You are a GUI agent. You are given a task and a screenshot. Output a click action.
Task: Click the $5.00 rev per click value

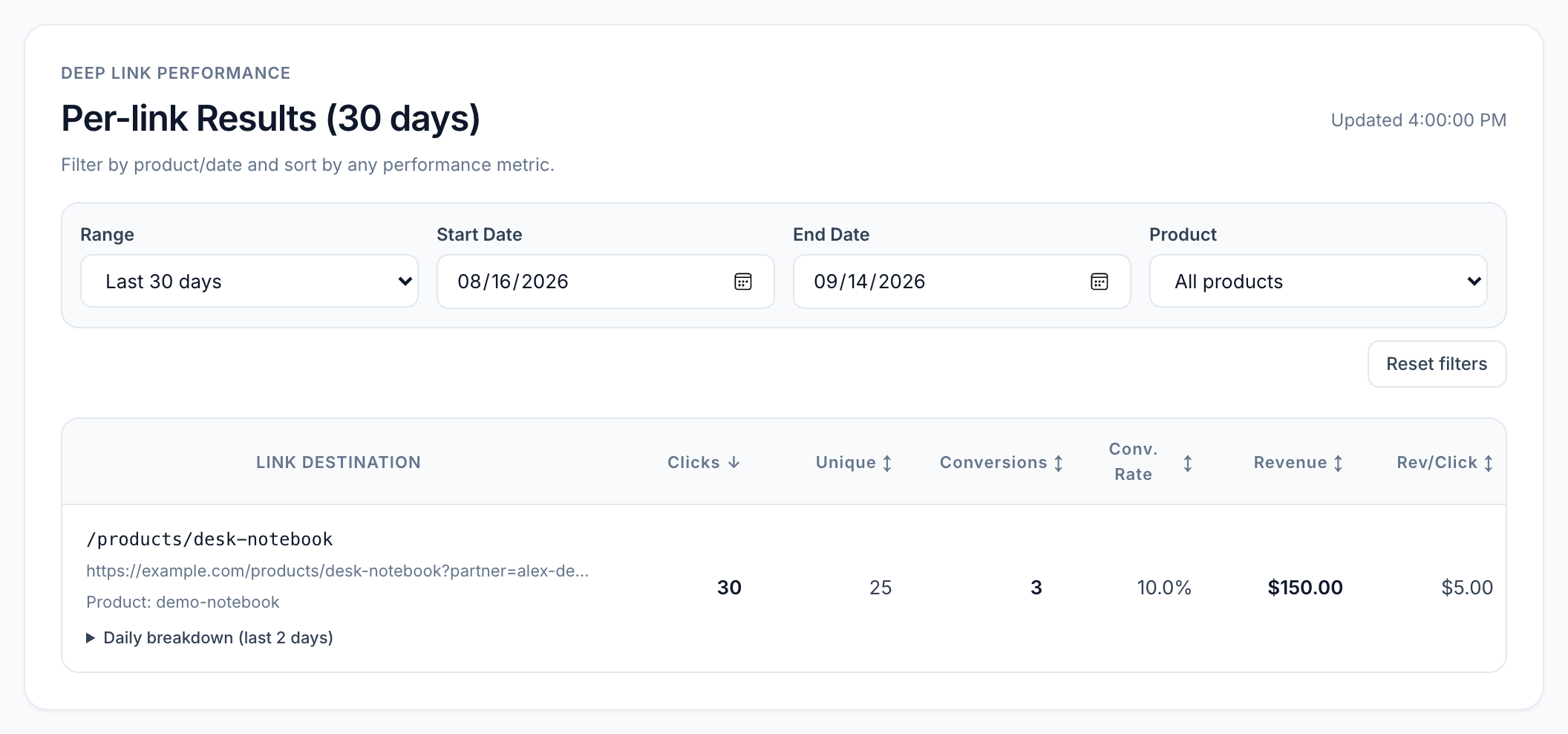[x=1467, y=588]
